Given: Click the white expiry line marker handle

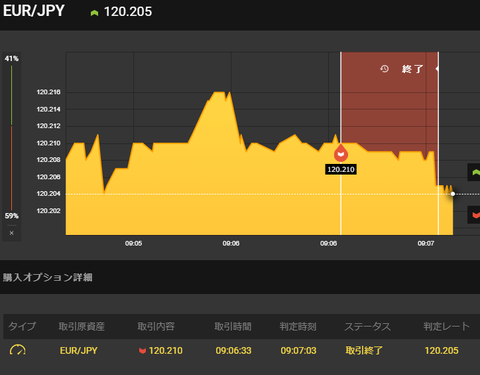Looking at the screenshot, I should coord(437,69).
